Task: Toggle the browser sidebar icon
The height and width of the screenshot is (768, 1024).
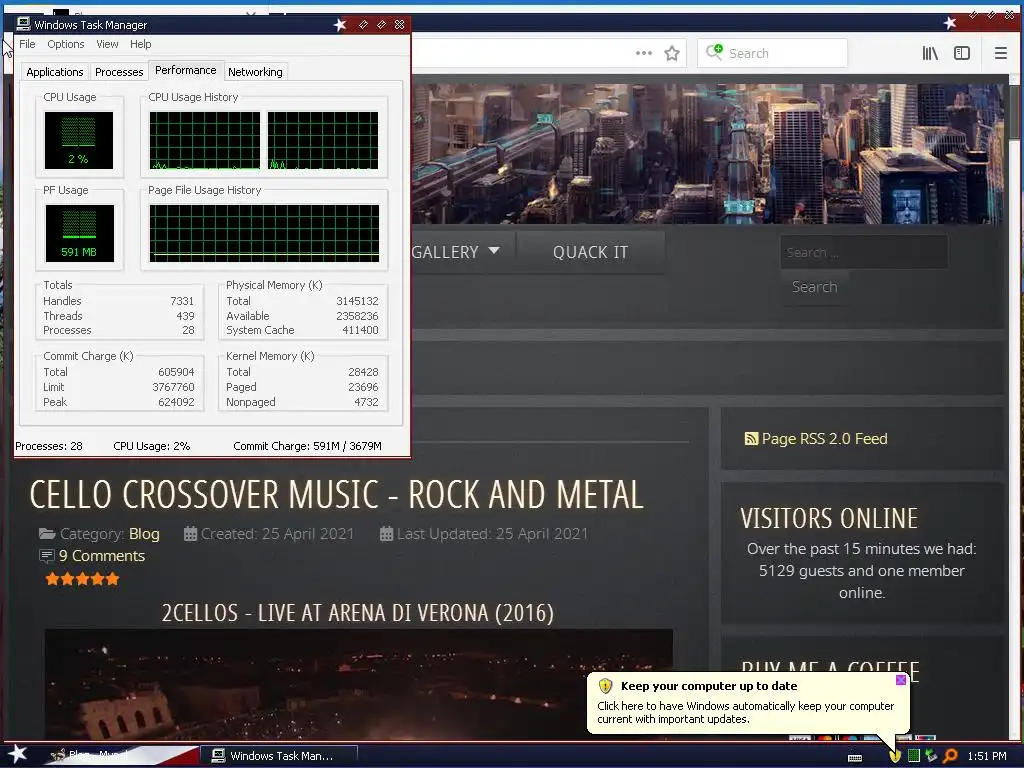Action: [962, 53]
